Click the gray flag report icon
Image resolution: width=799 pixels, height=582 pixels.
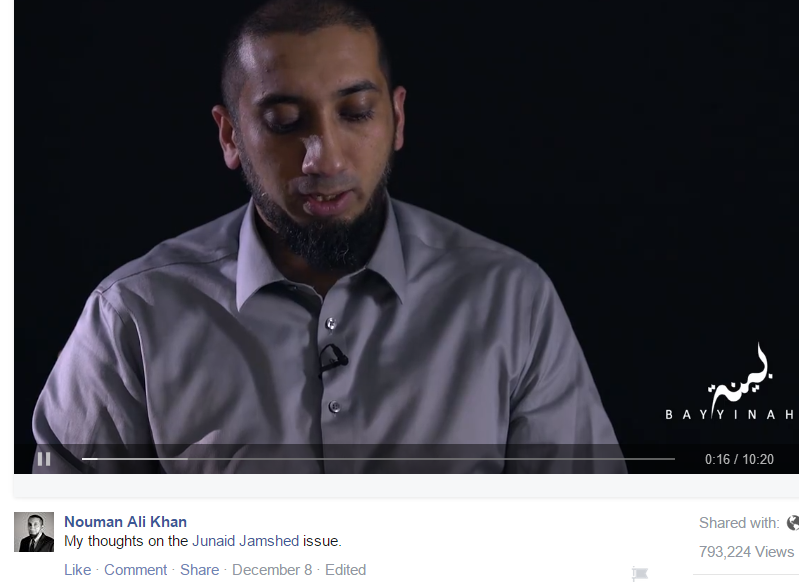pyautogui.click(x=640, y=574)
